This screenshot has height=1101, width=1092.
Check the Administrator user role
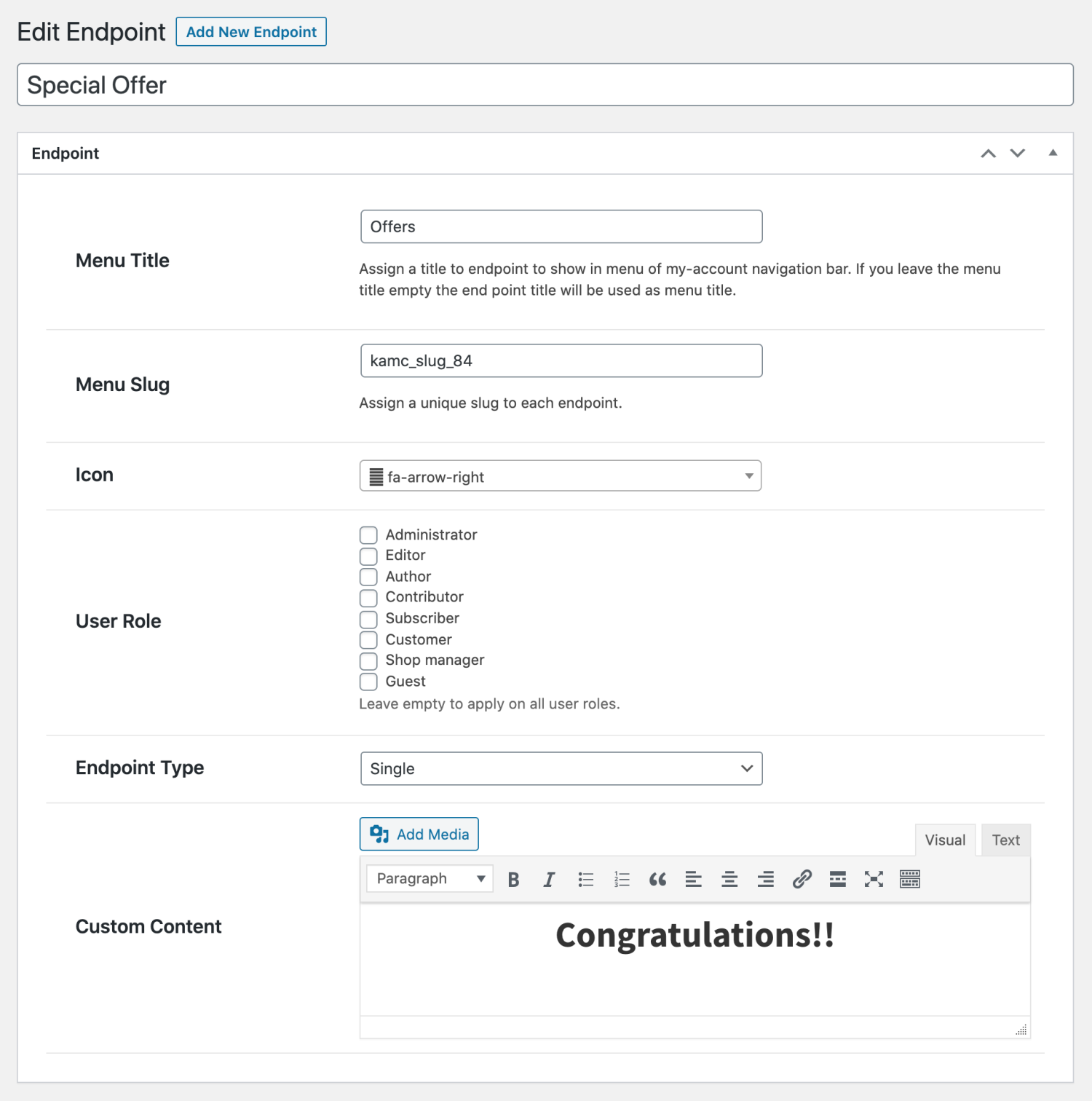pyautogui.click(x=368, y=534)
